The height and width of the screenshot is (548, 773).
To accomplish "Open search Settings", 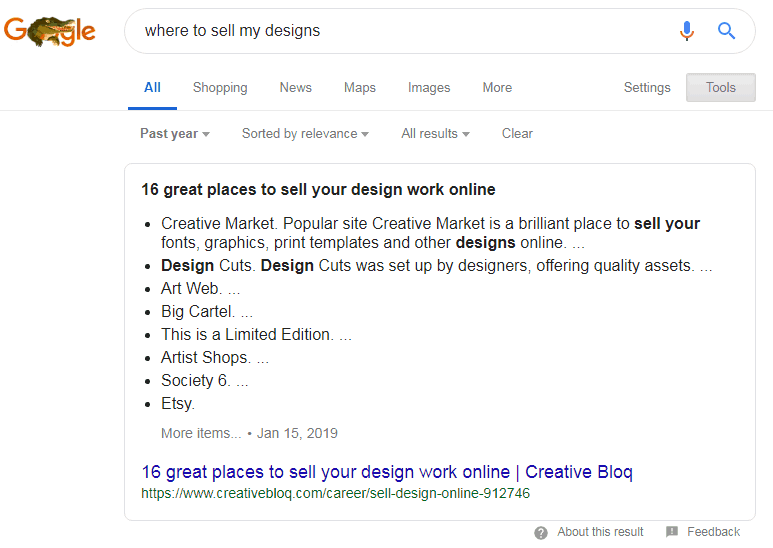I will [647, 87].
